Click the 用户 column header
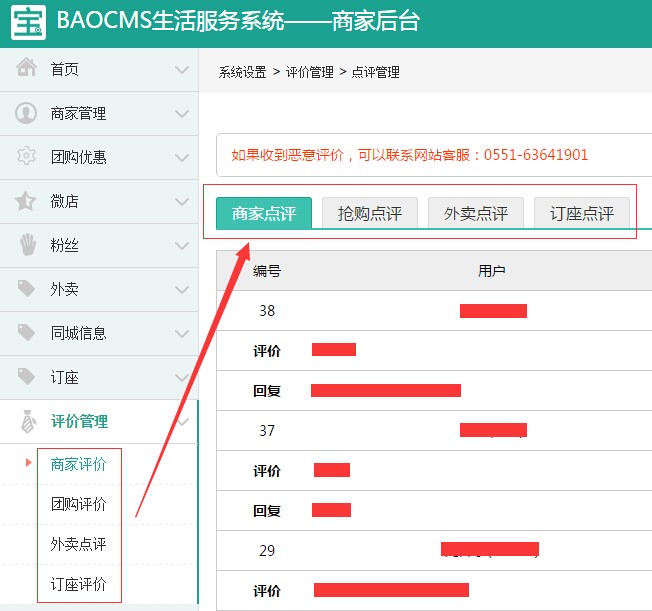 coord(491,271)
